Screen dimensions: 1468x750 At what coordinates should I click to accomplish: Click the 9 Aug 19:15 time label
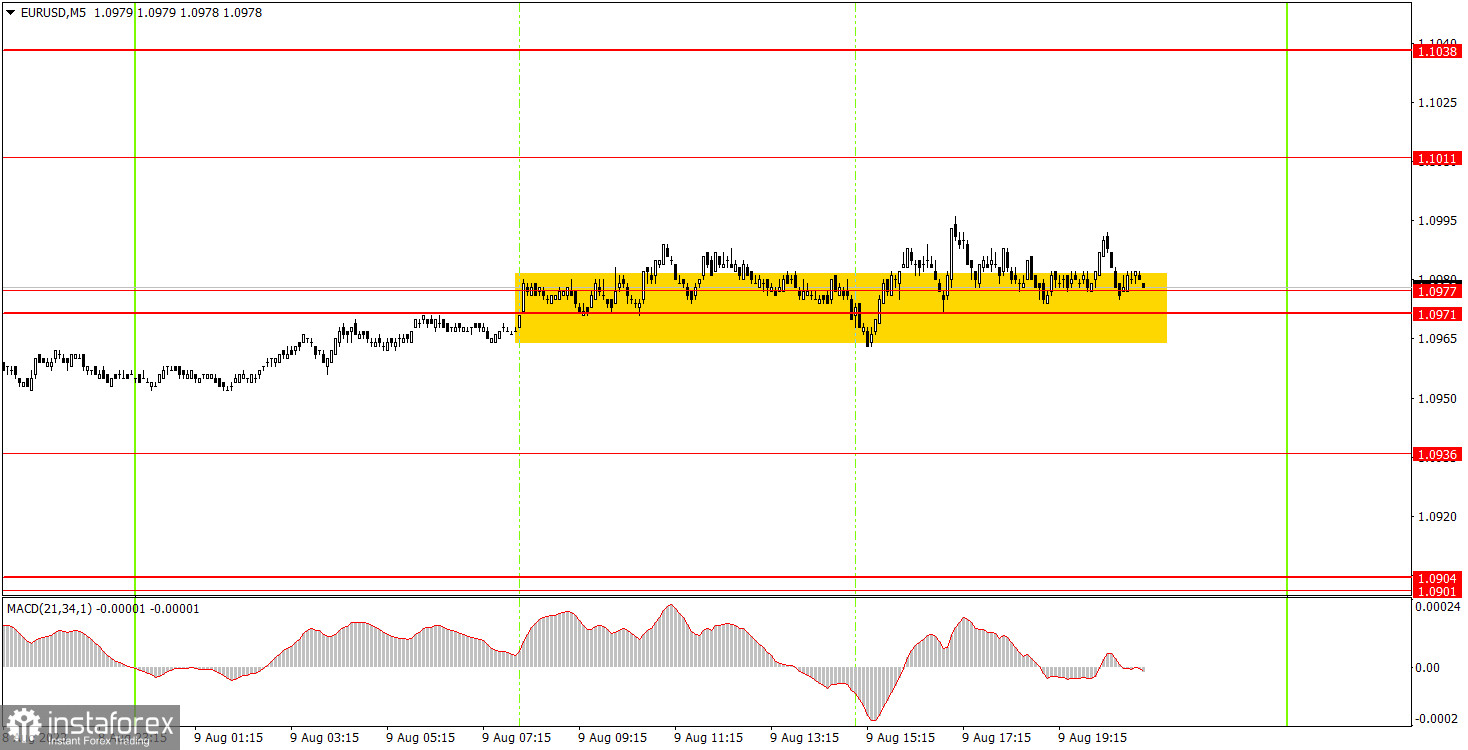(1093, 738)
